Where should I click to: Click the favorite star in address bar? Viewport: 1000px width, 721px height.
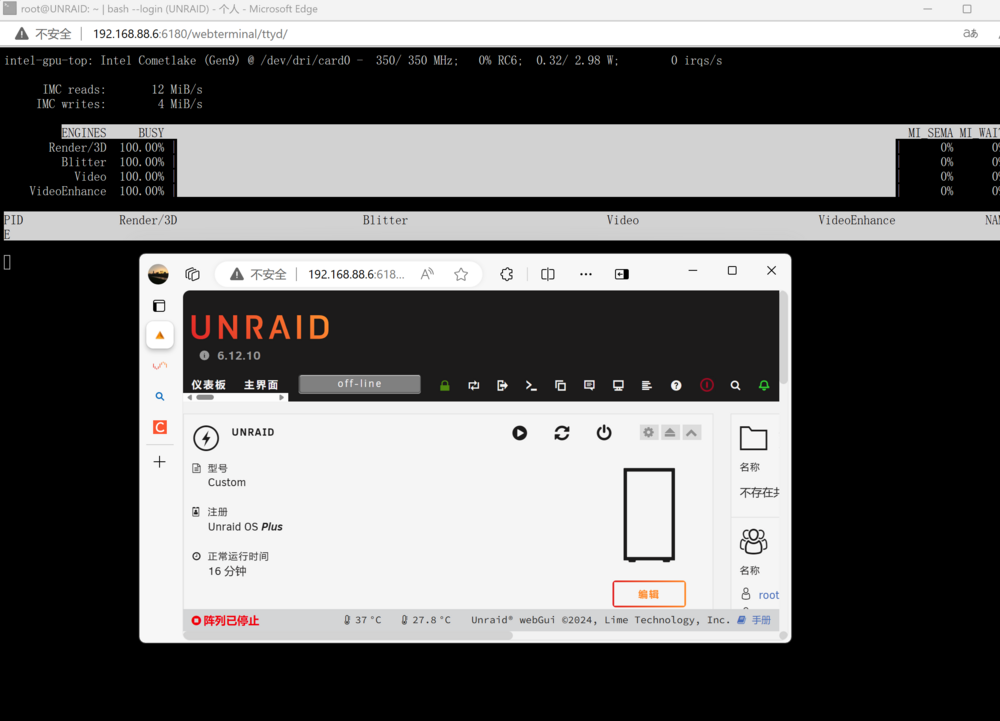coord(461,274)
